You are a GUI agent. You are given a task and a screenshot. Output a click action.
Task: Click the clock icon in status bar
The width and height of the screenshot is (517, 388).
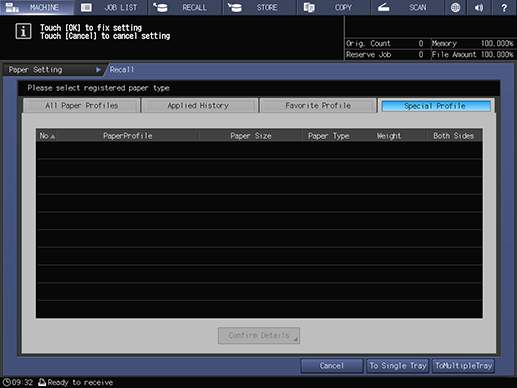(x=6, y=382)
